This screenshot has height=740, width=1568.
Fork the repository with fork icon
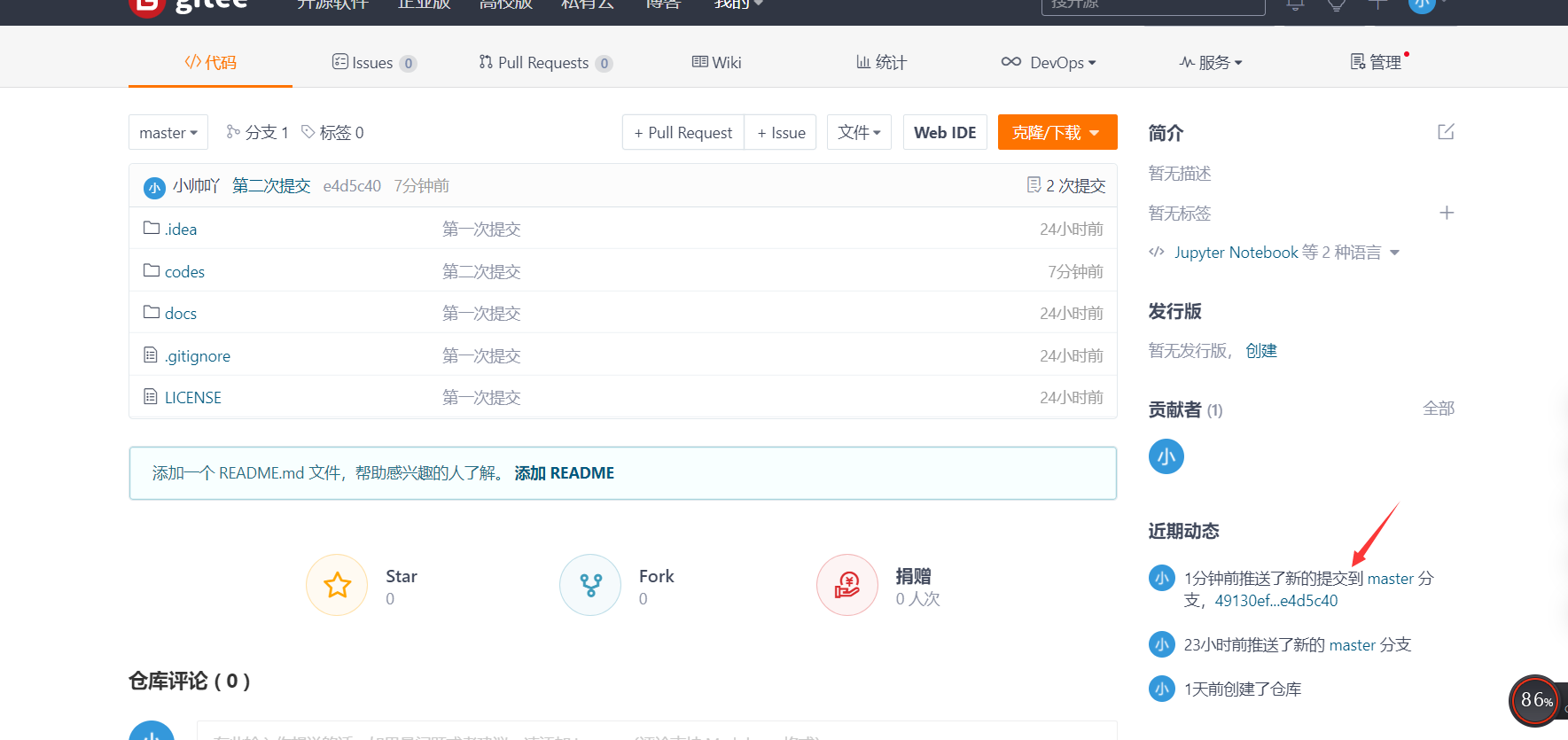[x=590, y=585]
